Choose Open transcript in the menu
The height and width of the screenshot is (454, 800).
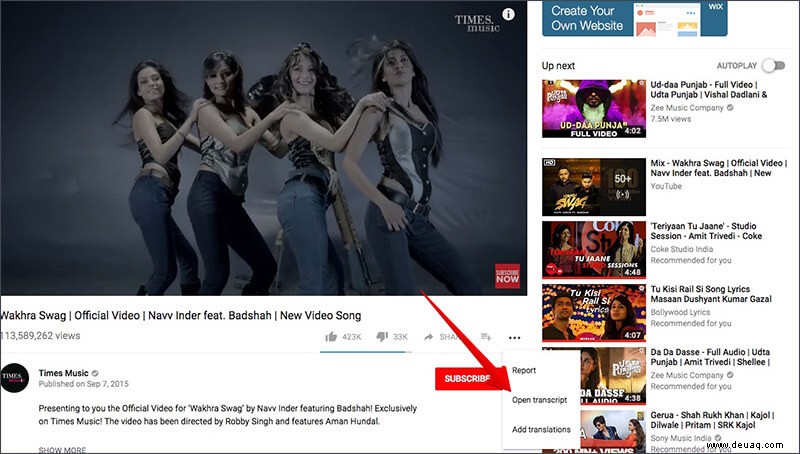[x=539, y=400]
